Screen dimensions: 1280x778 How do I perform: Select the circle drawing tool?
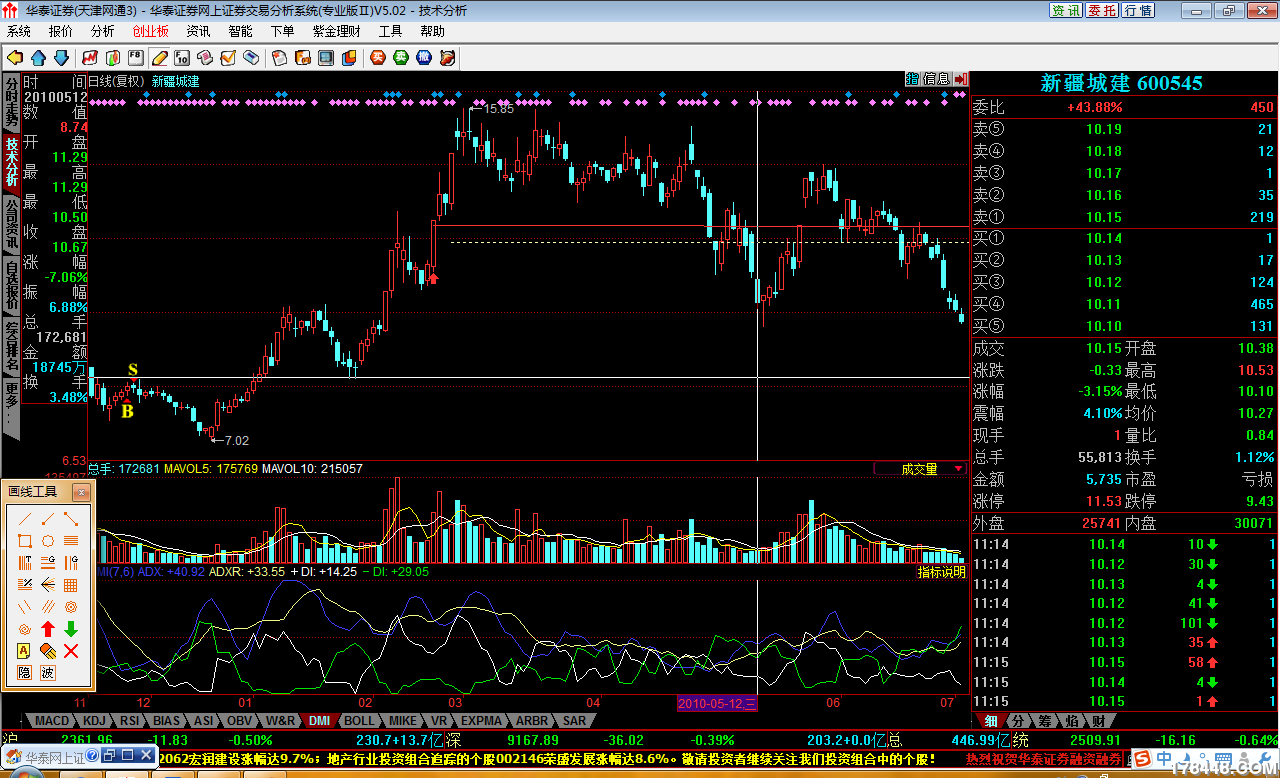pyautogui.click(x=48, y=541)
